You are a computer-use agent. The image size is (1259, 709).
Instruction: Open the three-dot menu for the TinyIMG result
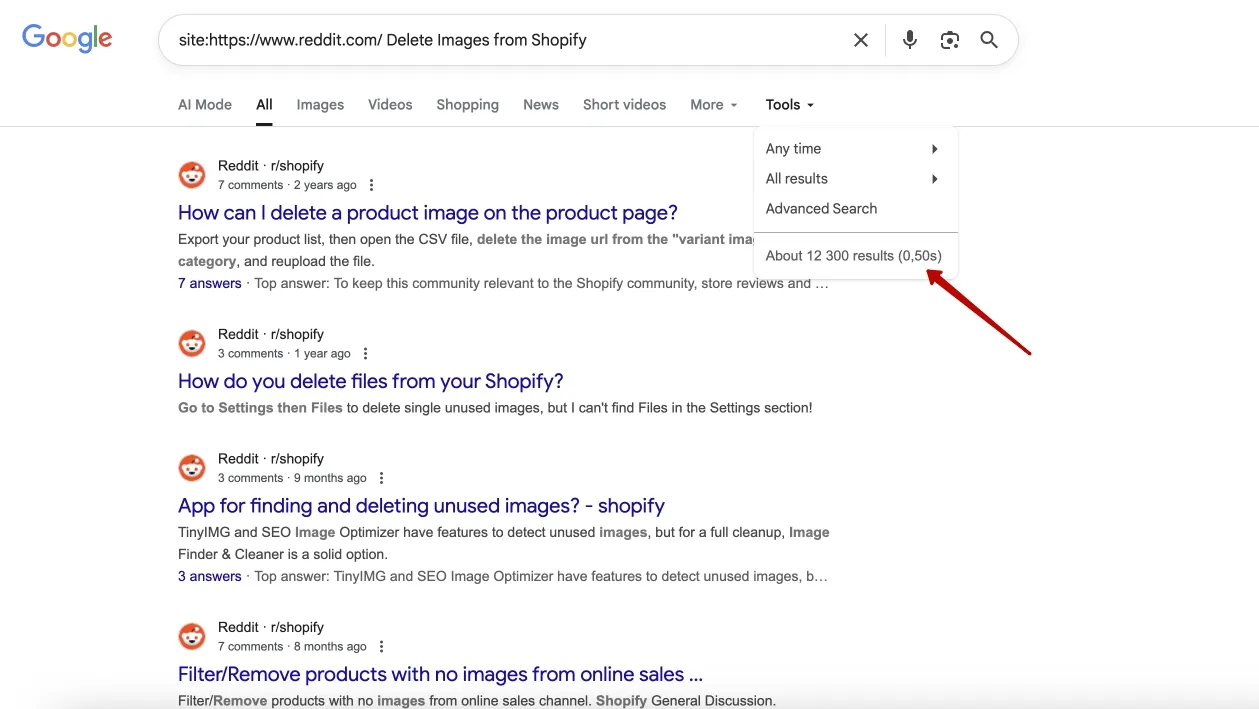[x=381, y=477]
